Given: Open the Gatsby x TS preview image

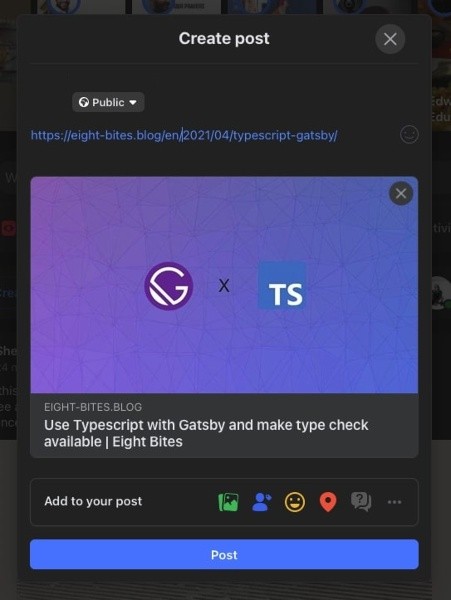Looking at the screenshot, I should (x=224, y=285).
